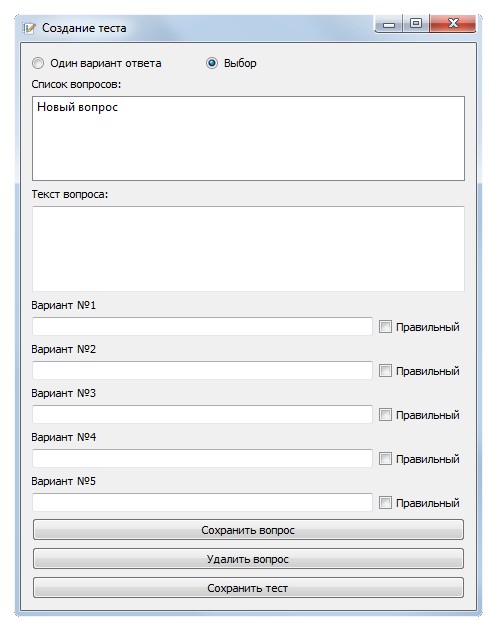Tick the Правильный checkbox for Вариант №5
This screenshot has width=497, height=629.
[385, 503]
